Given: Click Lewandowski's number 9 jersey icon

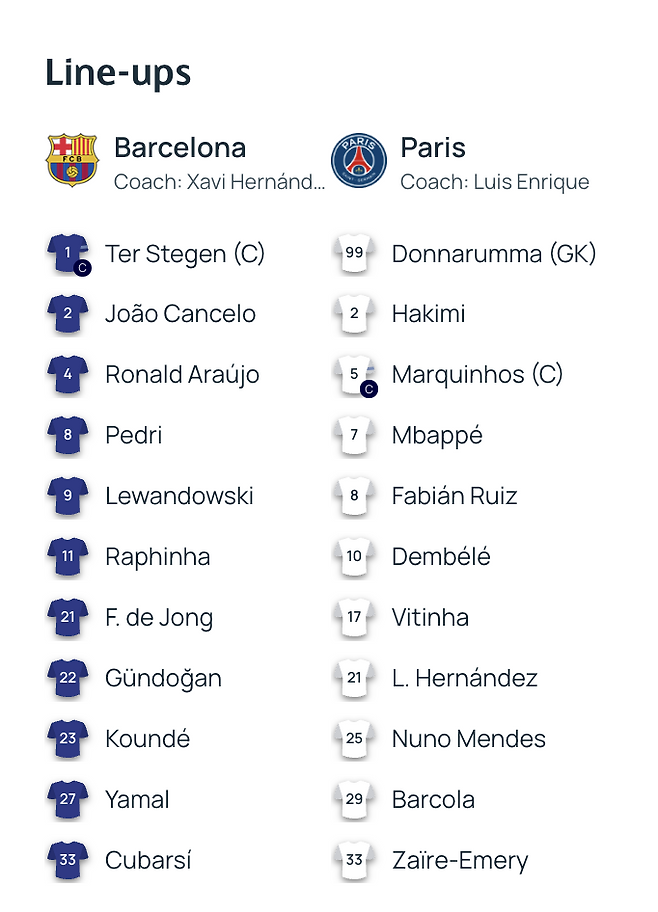Looking at the screenshot, I should tap(67, 496).
